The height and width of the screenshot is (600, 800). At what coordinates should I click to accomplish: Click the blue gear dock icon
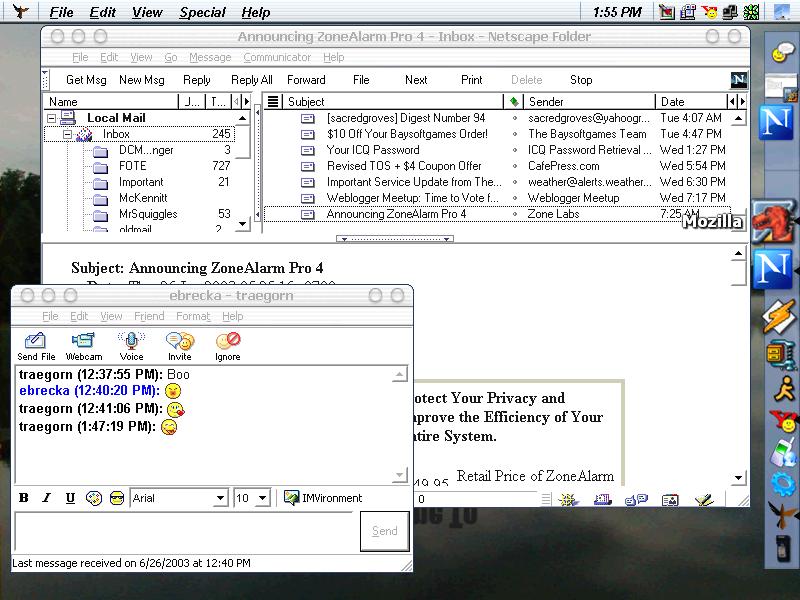tap(783, 483)
